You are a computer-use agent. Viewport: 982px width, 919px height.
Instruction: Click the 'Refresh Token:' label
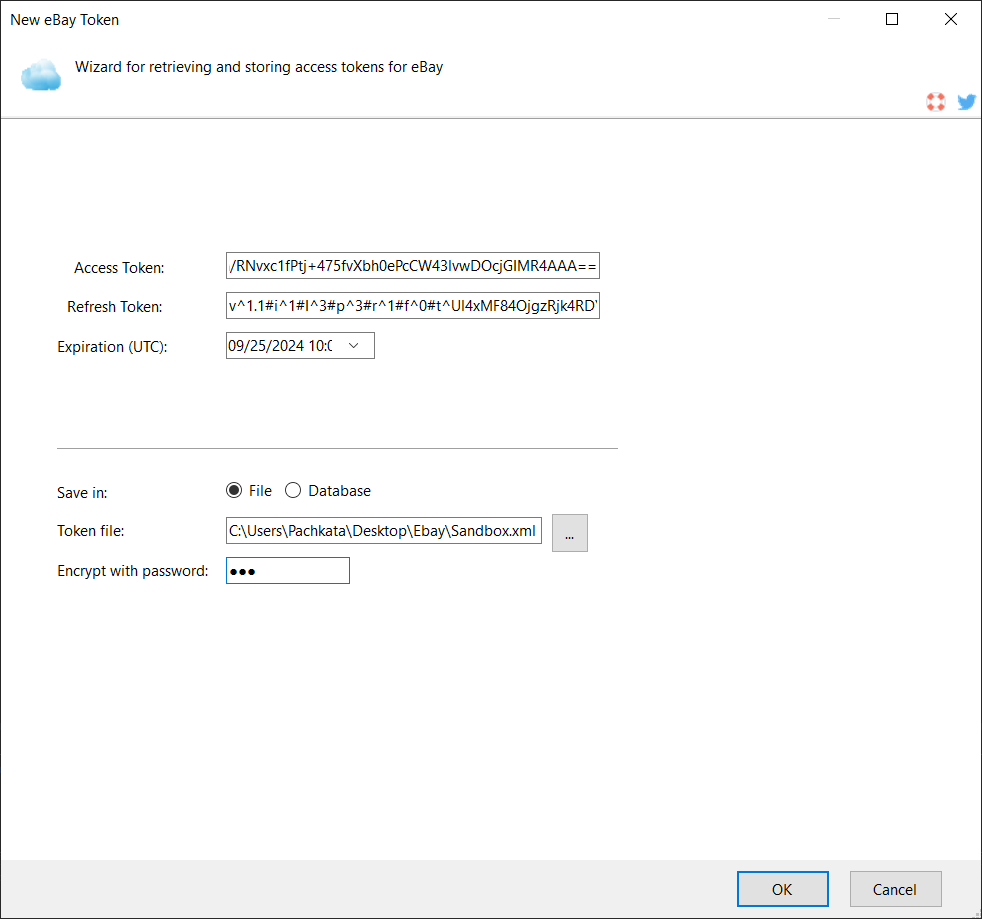pos(115,307)
